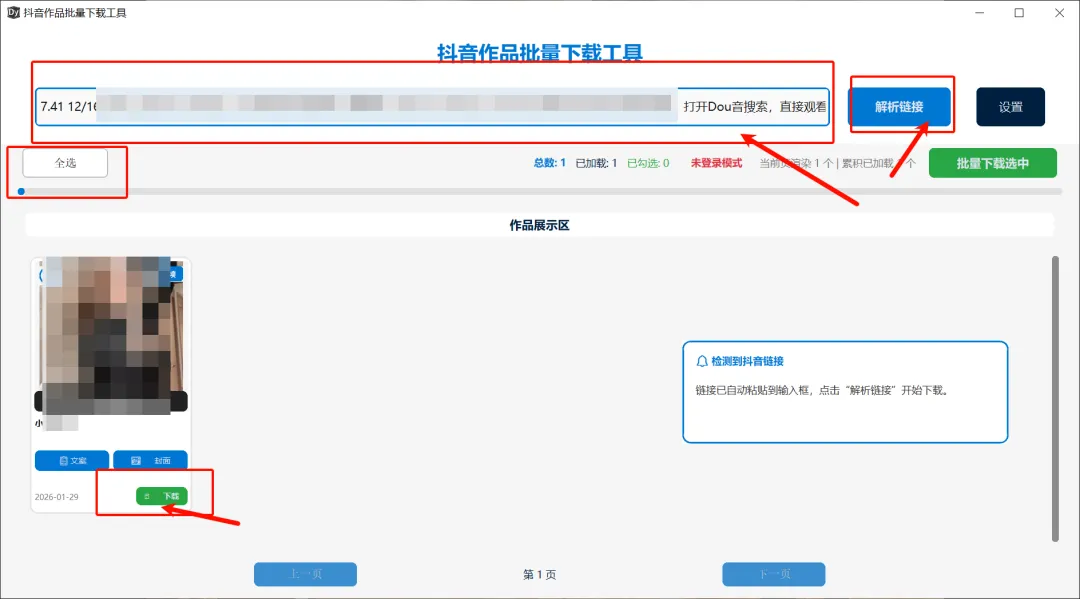Go to 上一页 previous page
1080x599 pixels.
click(x=305, y=574)
